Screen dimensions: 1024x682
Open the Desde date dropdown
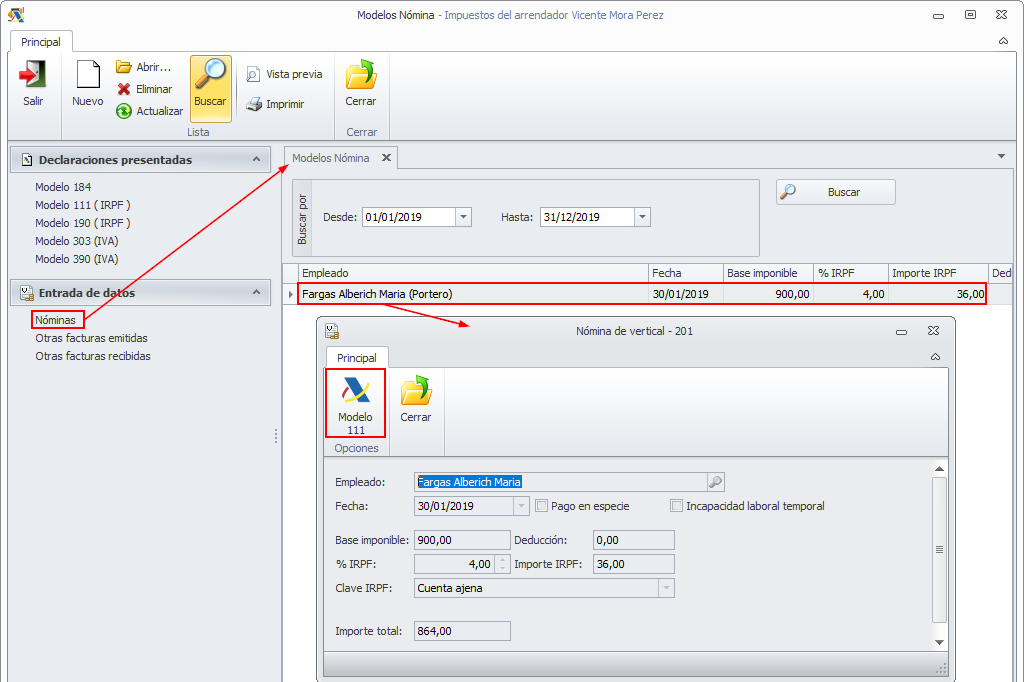[463, 217]
